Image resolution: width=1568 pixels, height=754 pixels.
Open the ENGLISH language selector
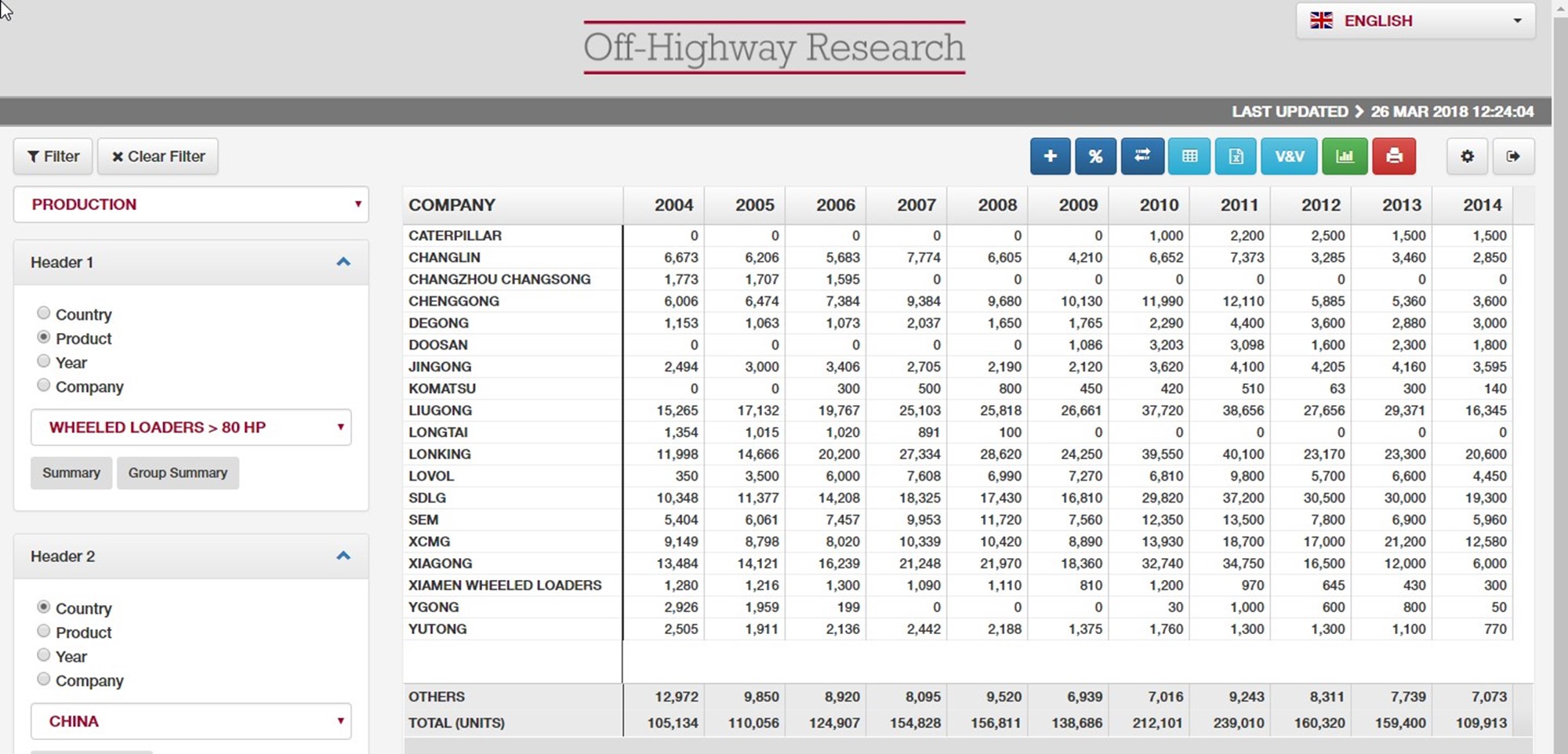(1415, 21)
